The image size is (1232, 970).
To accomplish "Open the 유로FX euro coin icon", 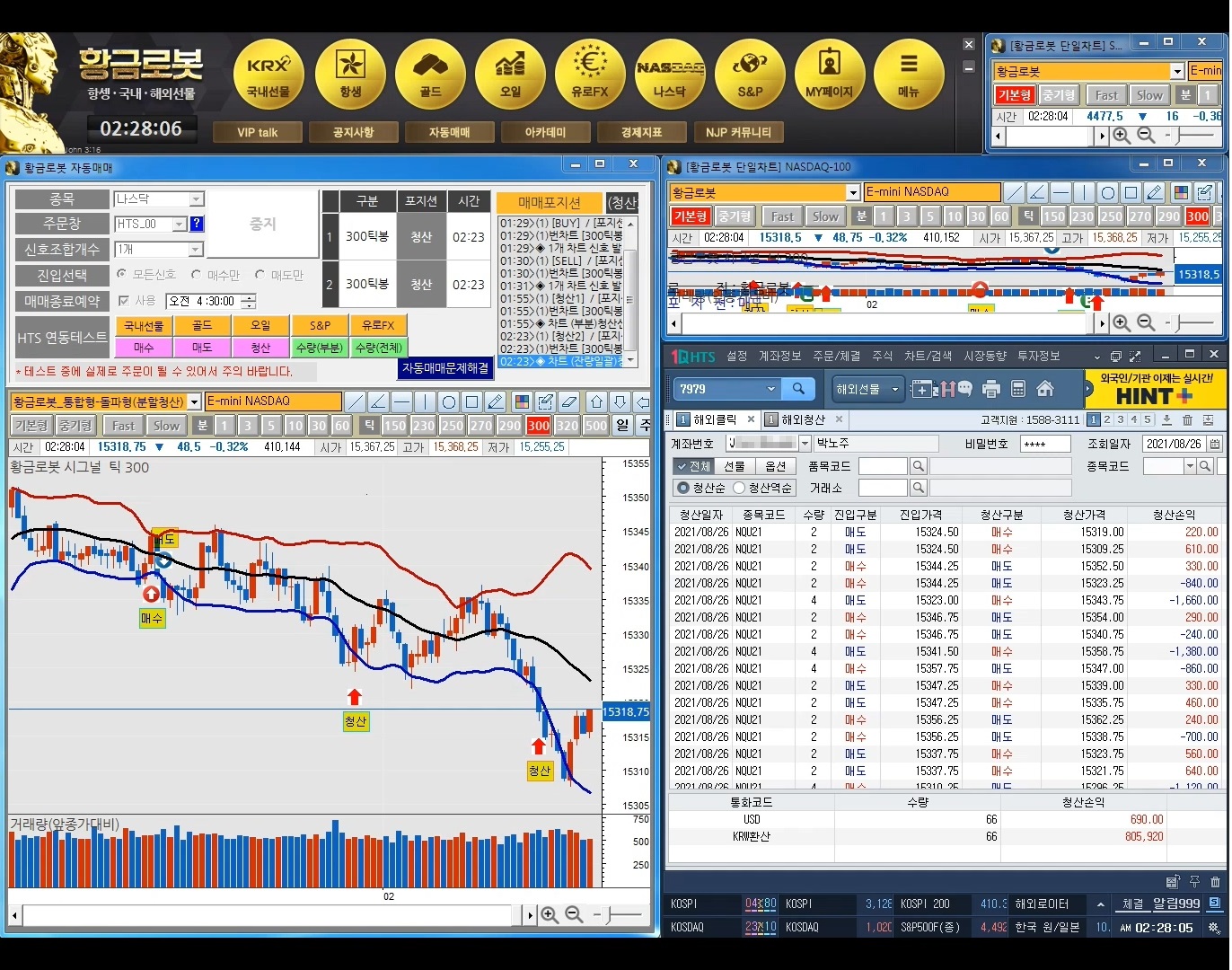I will [x=590, y=74].
